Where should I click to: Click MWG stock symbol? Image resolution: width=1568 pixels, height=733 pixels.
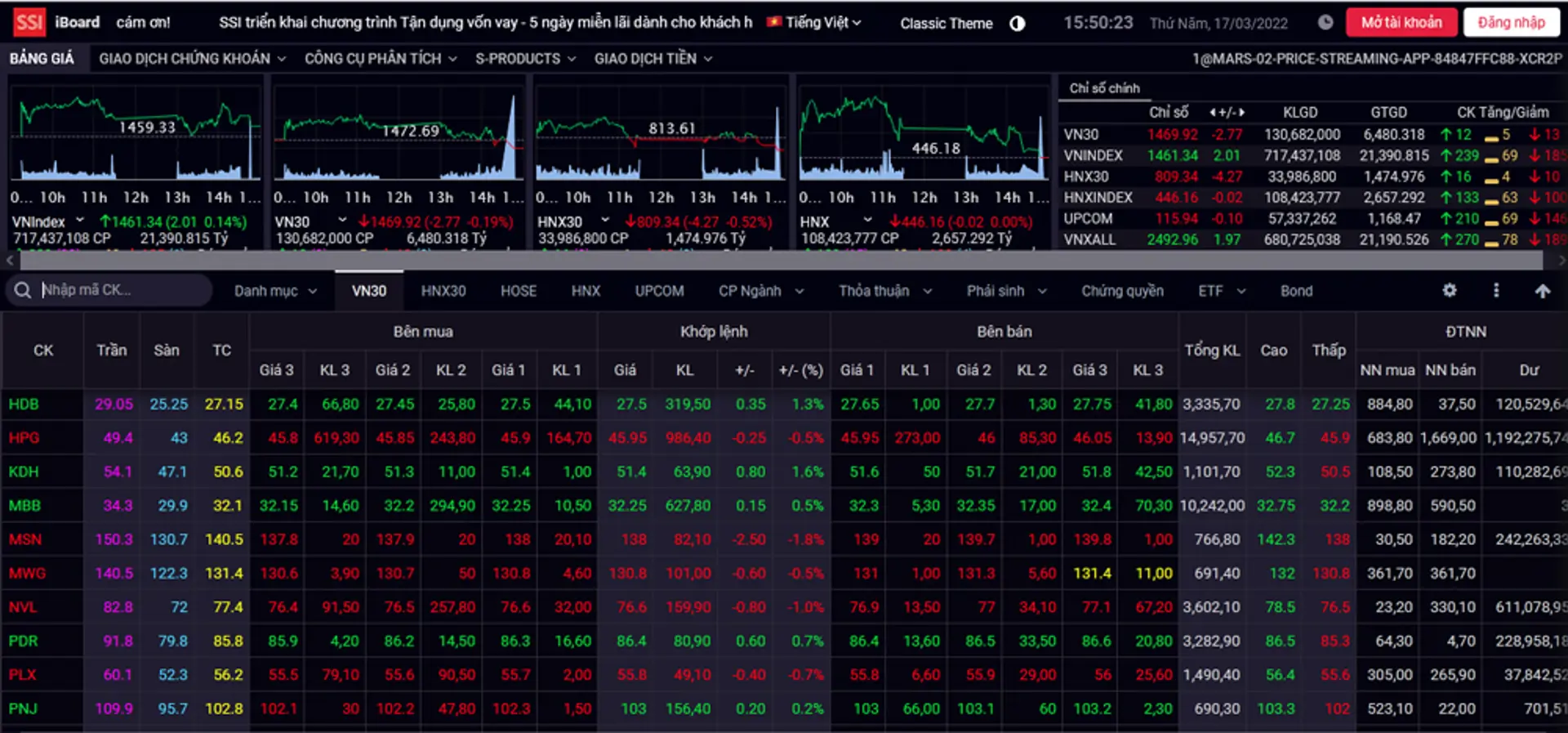pyautogui.click(x=27, y=574)
